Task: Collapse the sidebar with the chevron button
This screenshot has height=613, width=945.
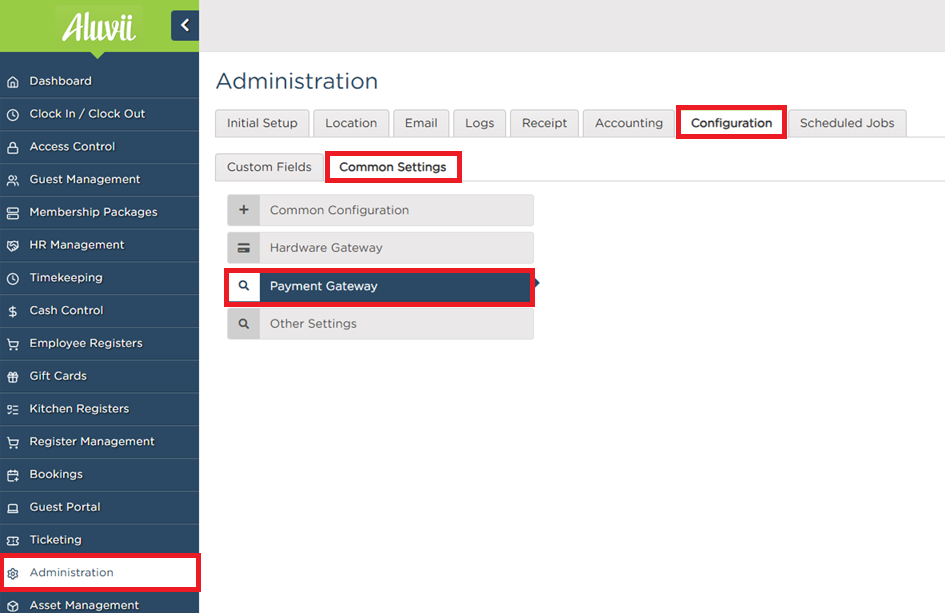Action: tap(184, 25)
